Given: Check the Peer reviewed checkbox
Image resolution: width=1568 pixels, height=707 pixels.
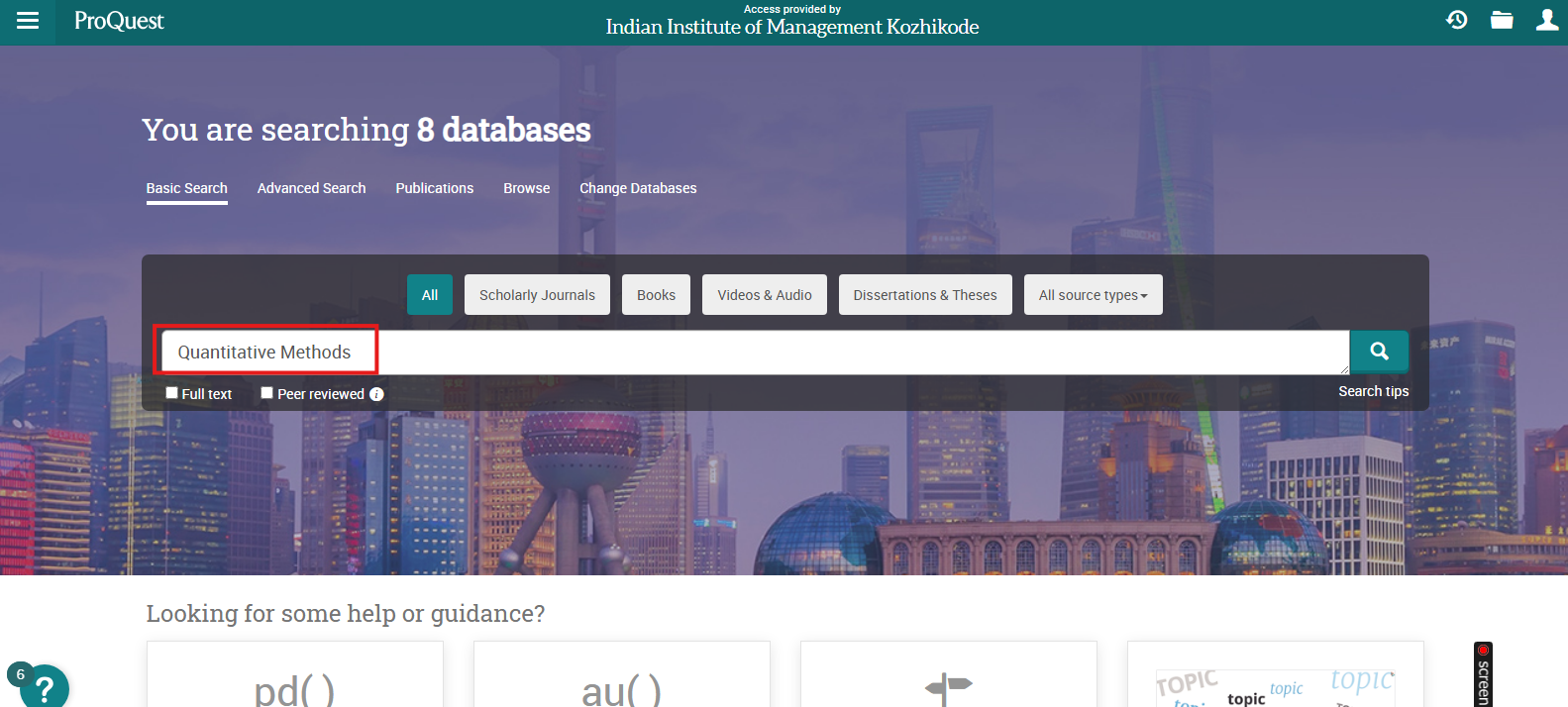Looking at the screenshot, I should (x=266, y=393).
